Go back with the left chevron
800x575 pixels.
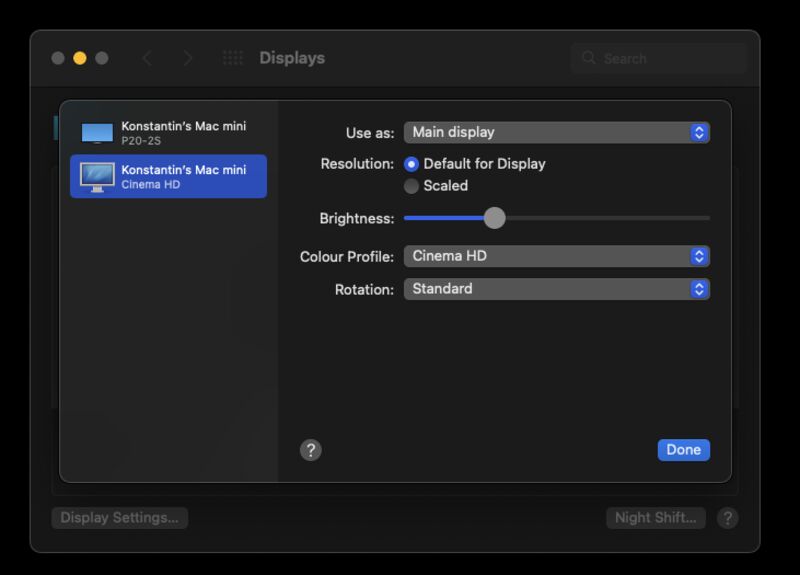[x=147, y=58]
